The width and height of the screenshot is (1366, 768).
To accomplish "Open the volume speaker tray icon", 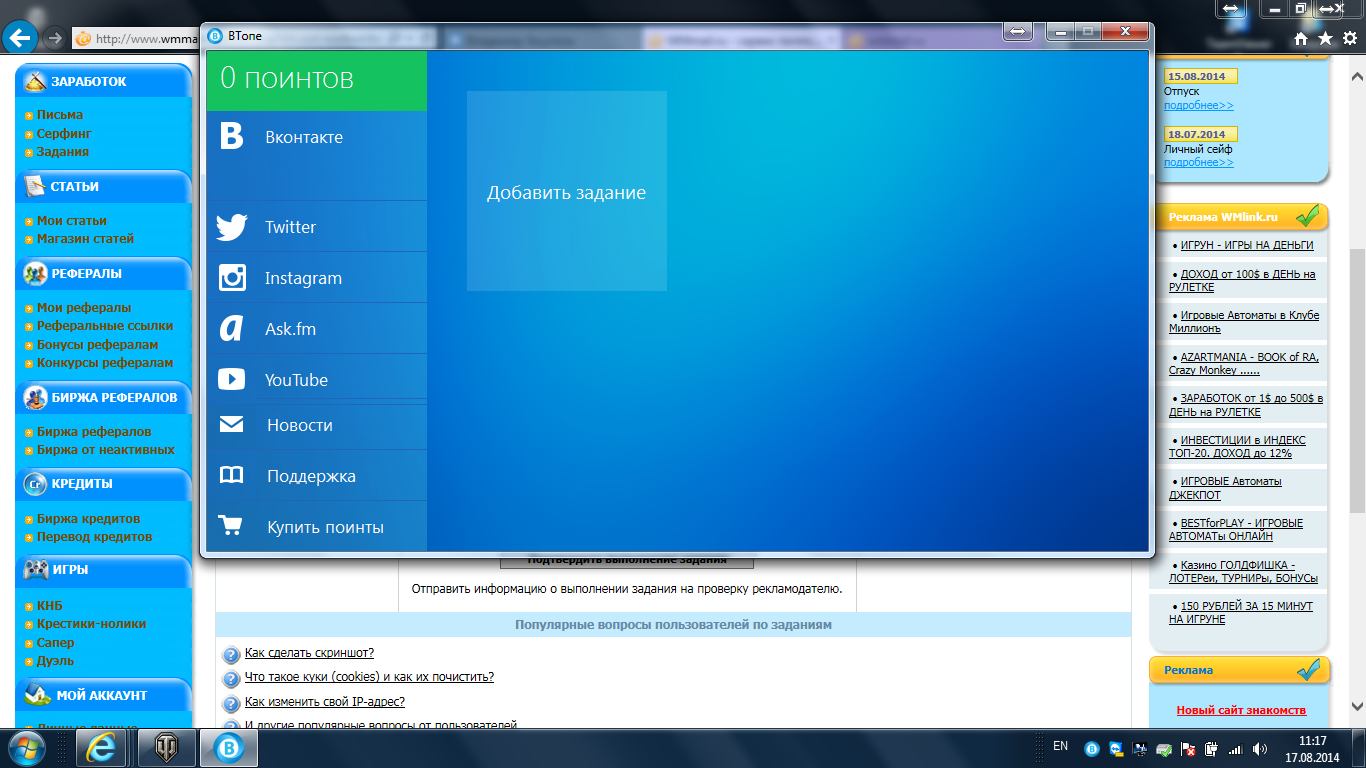I will click(x=1259, y=748).
